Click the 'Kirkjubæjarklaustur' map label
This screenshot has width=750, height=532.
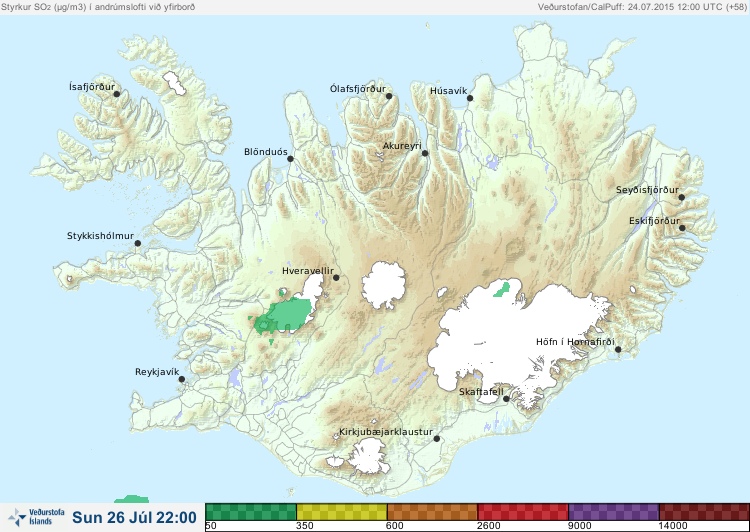tap(386, 432)
